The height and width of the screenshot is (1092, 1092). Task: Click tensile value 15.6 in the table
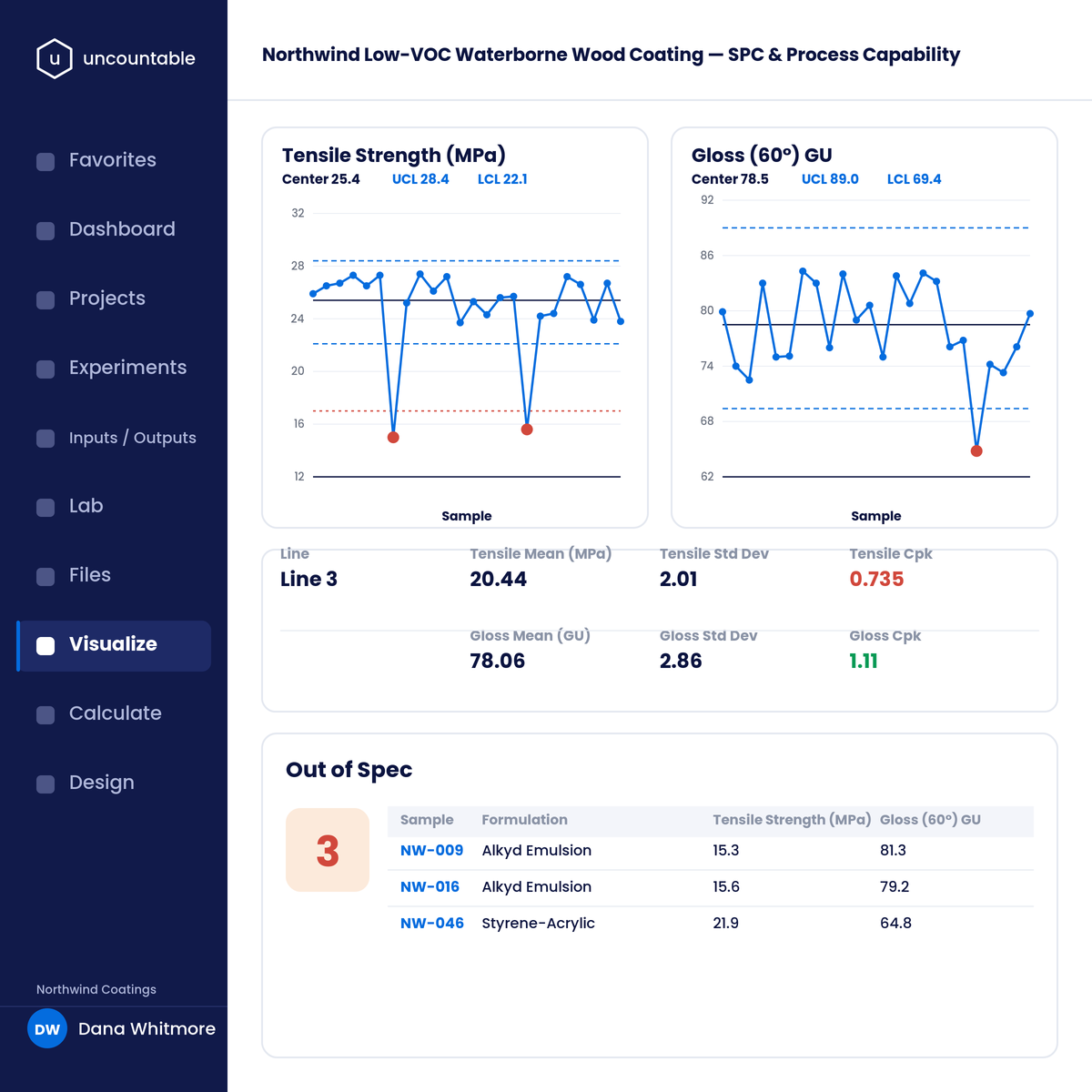726,886
